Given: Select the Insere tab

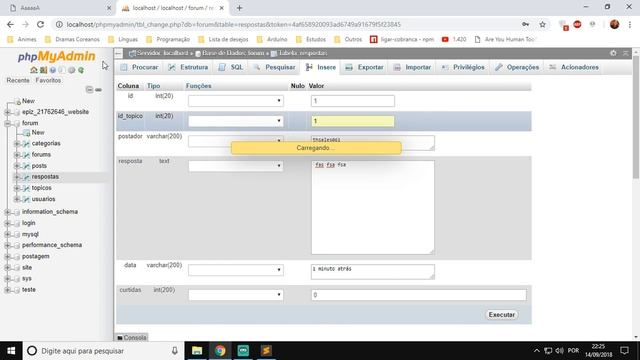Looking at the screenshot, I should pos(321,67).
